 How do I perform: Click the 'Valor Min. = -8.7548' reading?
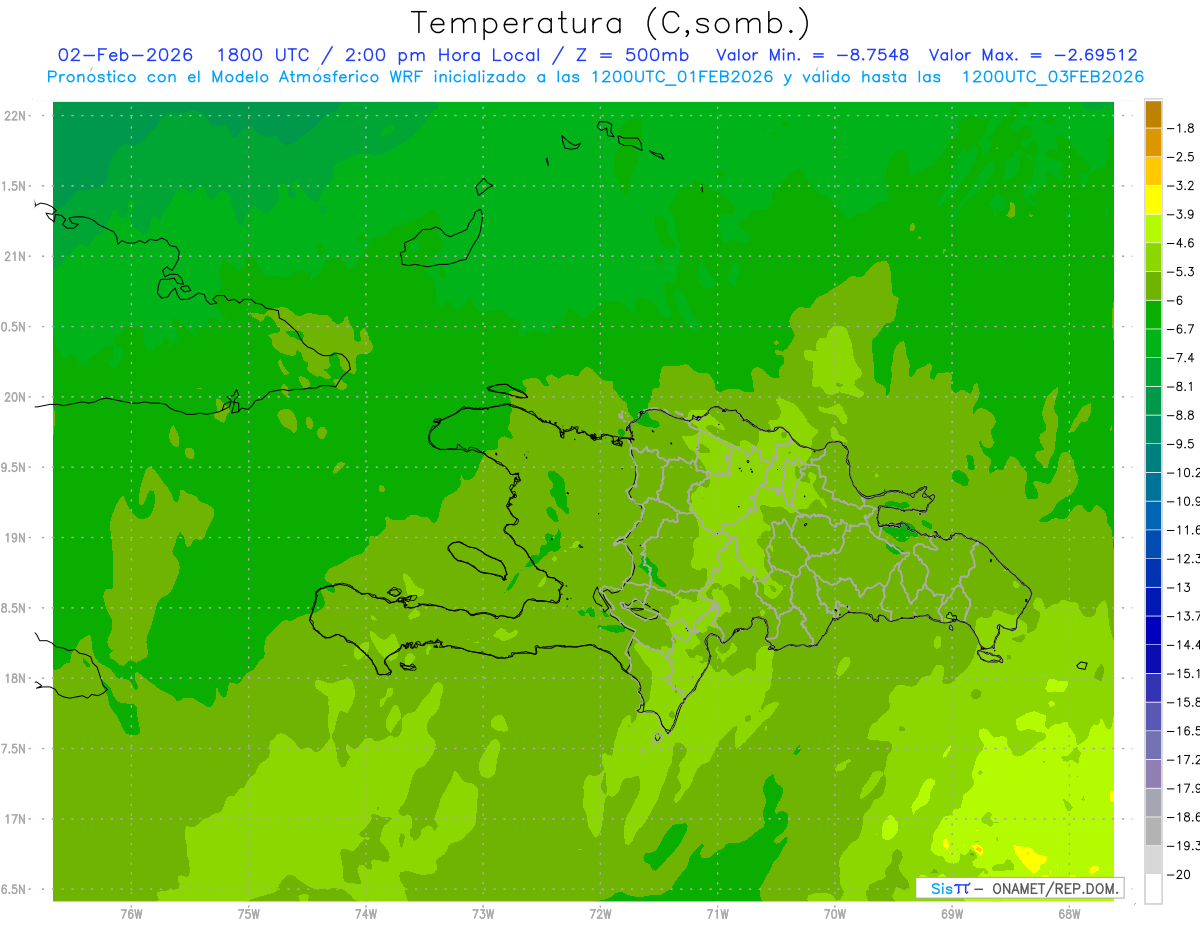coord(813,55)
